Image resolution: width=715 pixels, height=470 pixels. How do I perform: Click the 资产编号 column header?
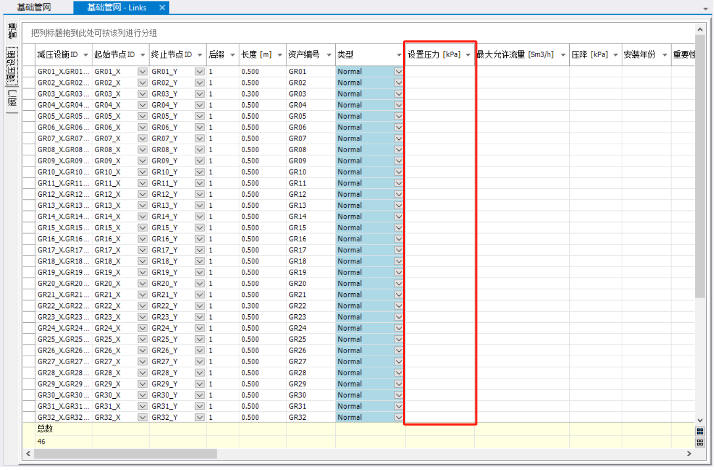point(304,54)
